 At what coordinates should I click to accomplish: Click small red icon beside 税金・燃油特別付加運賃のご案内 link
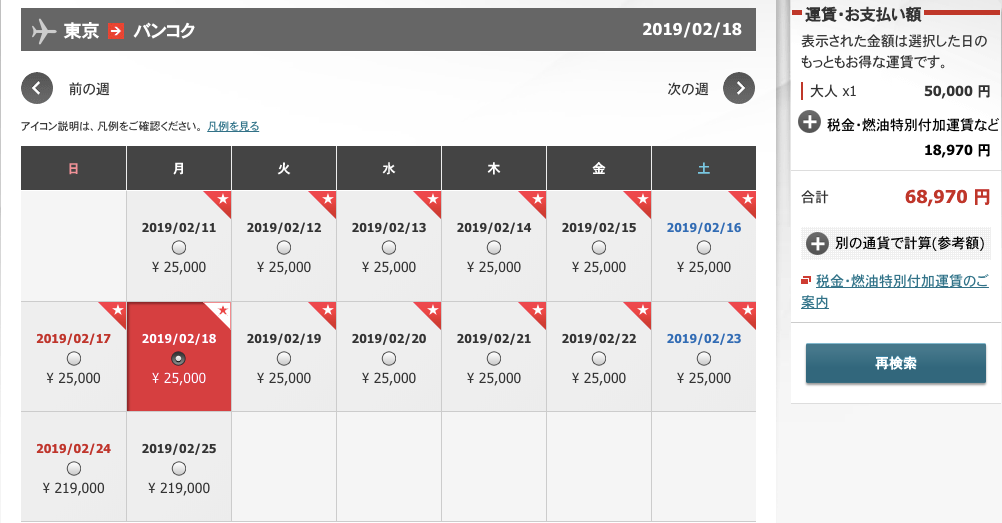click(x=806, y=281)
